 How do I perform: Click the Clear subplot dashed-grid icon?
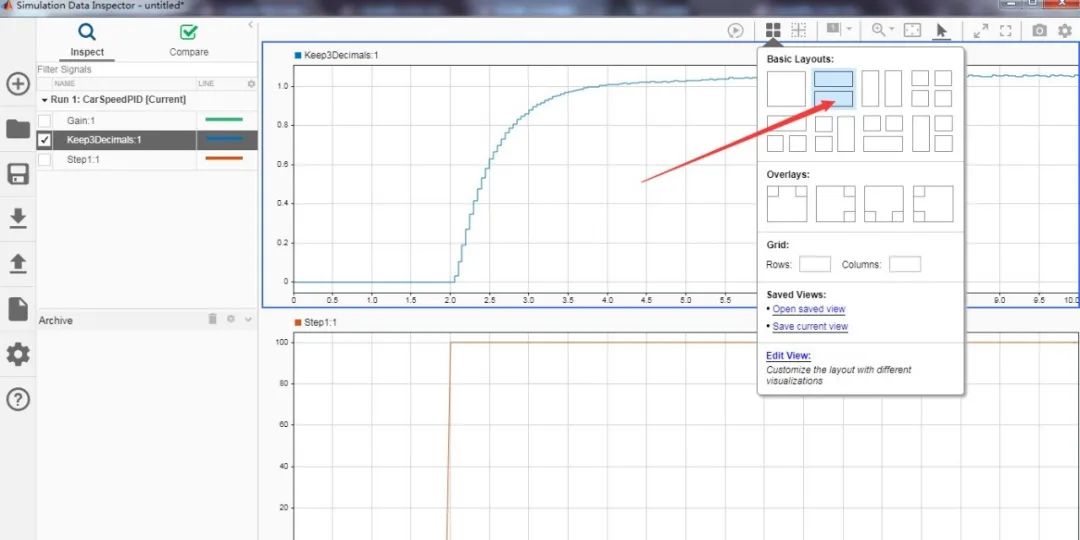click(x=798, y=30)
